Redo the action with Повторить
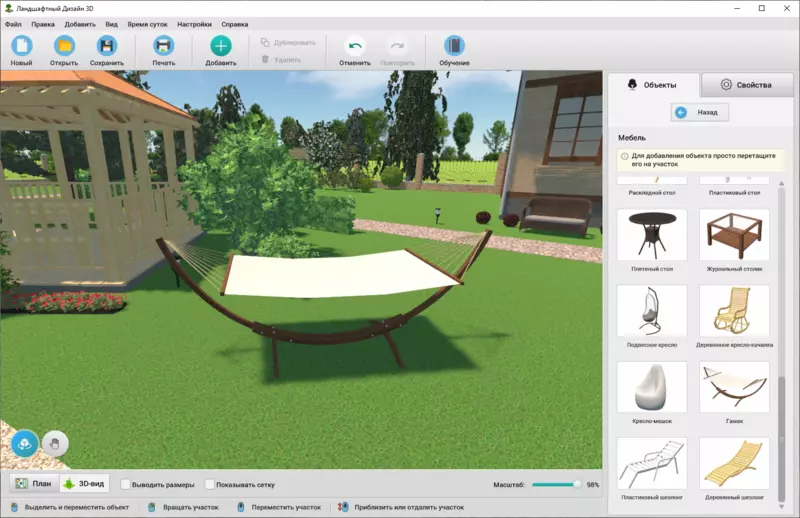 [x=397, y=51]
